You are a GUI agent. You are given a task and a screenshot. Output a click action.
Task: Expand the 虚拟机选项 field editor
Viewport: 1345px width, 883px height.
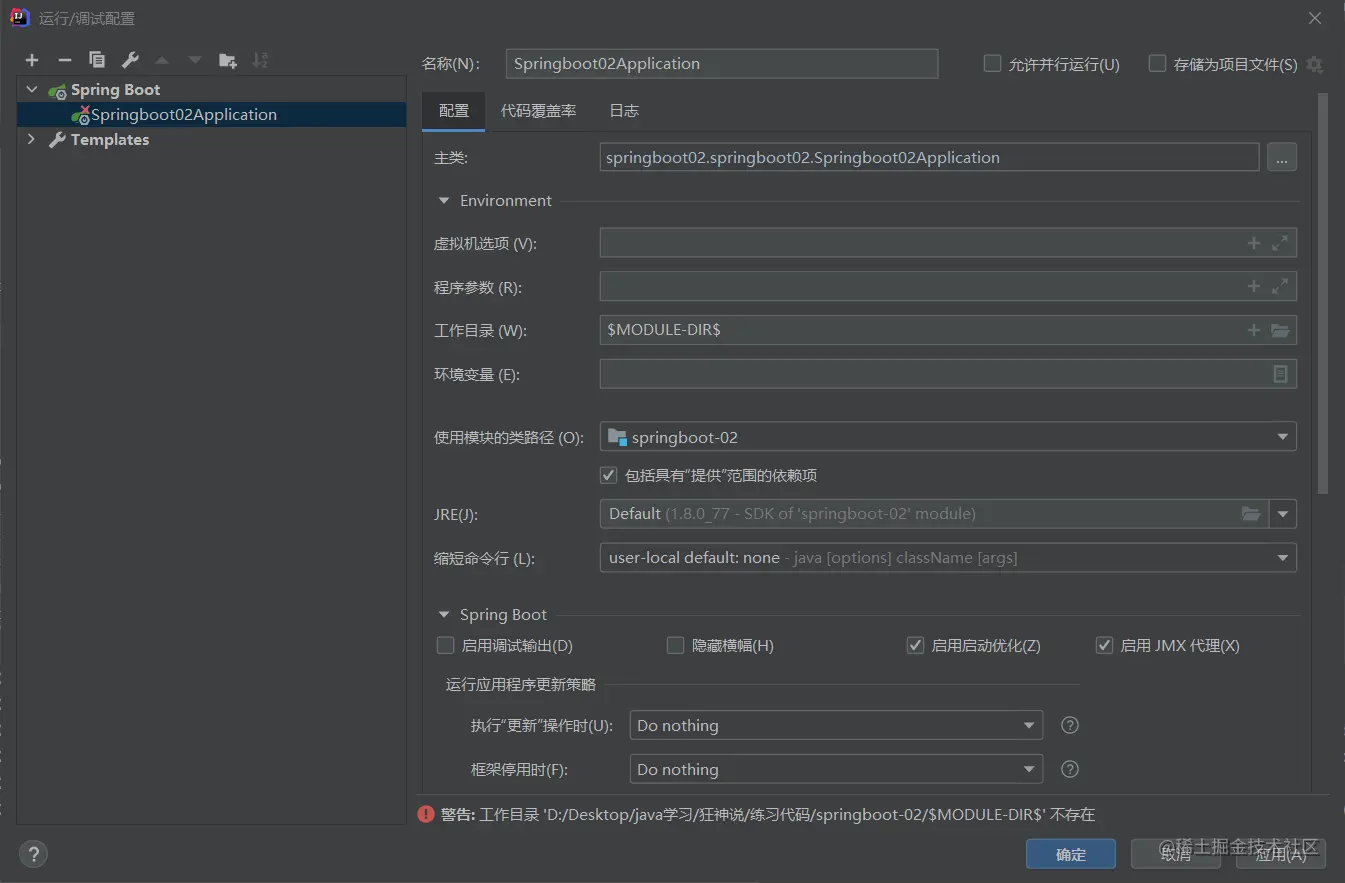[1280, 243]
